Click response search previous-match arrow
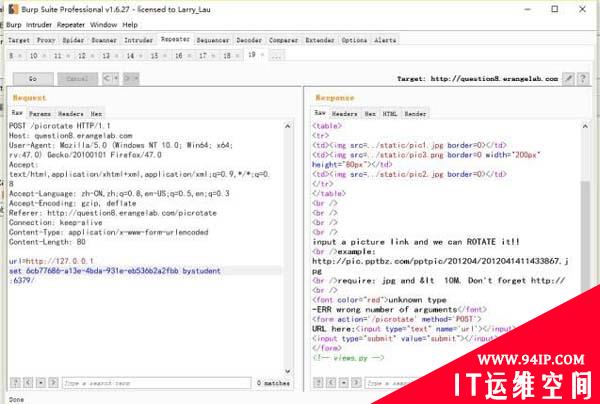This screenshot has width=600, height=404. [331, 383]
